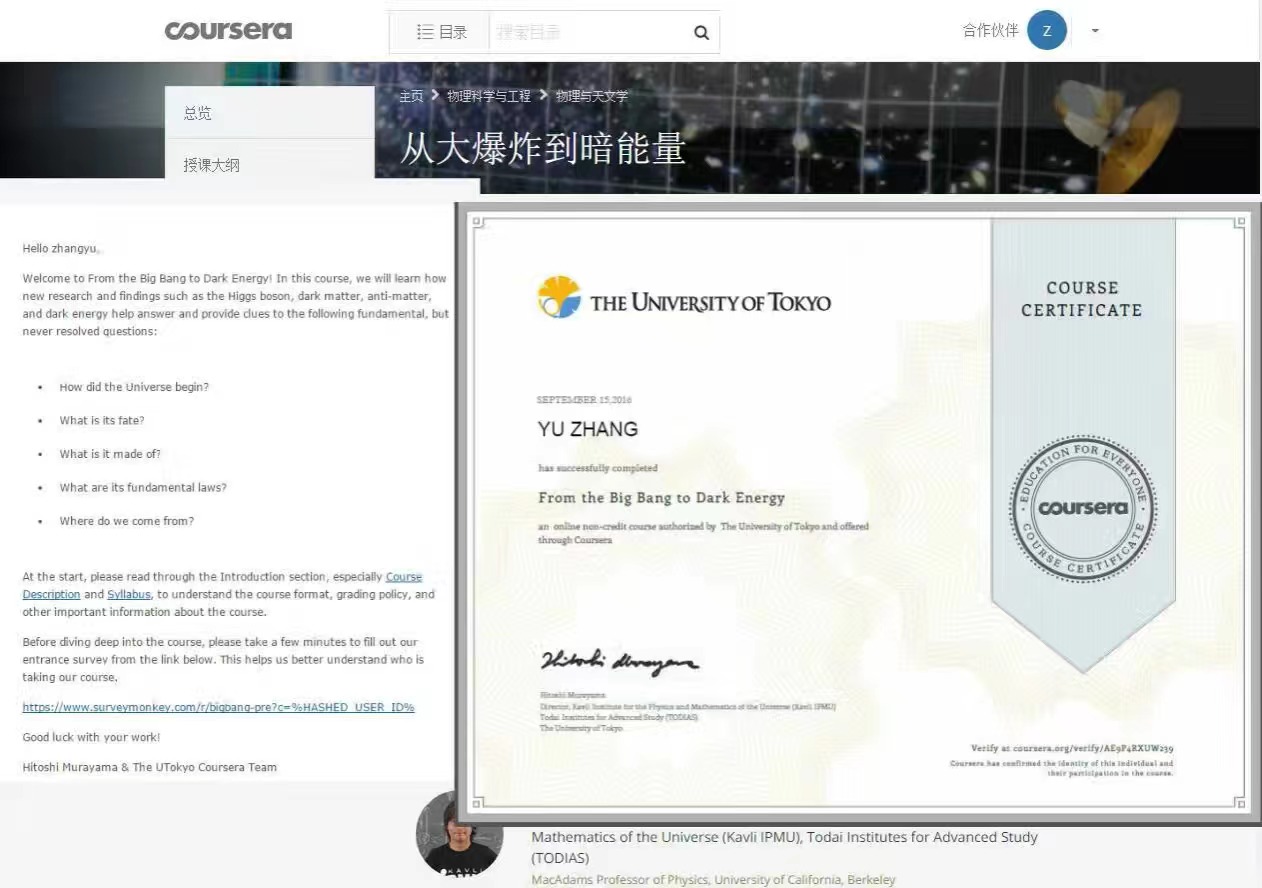Click the coursera.org/verify verification text
The height and width of the screenshot is (888, 1262).
point(1072,748)
